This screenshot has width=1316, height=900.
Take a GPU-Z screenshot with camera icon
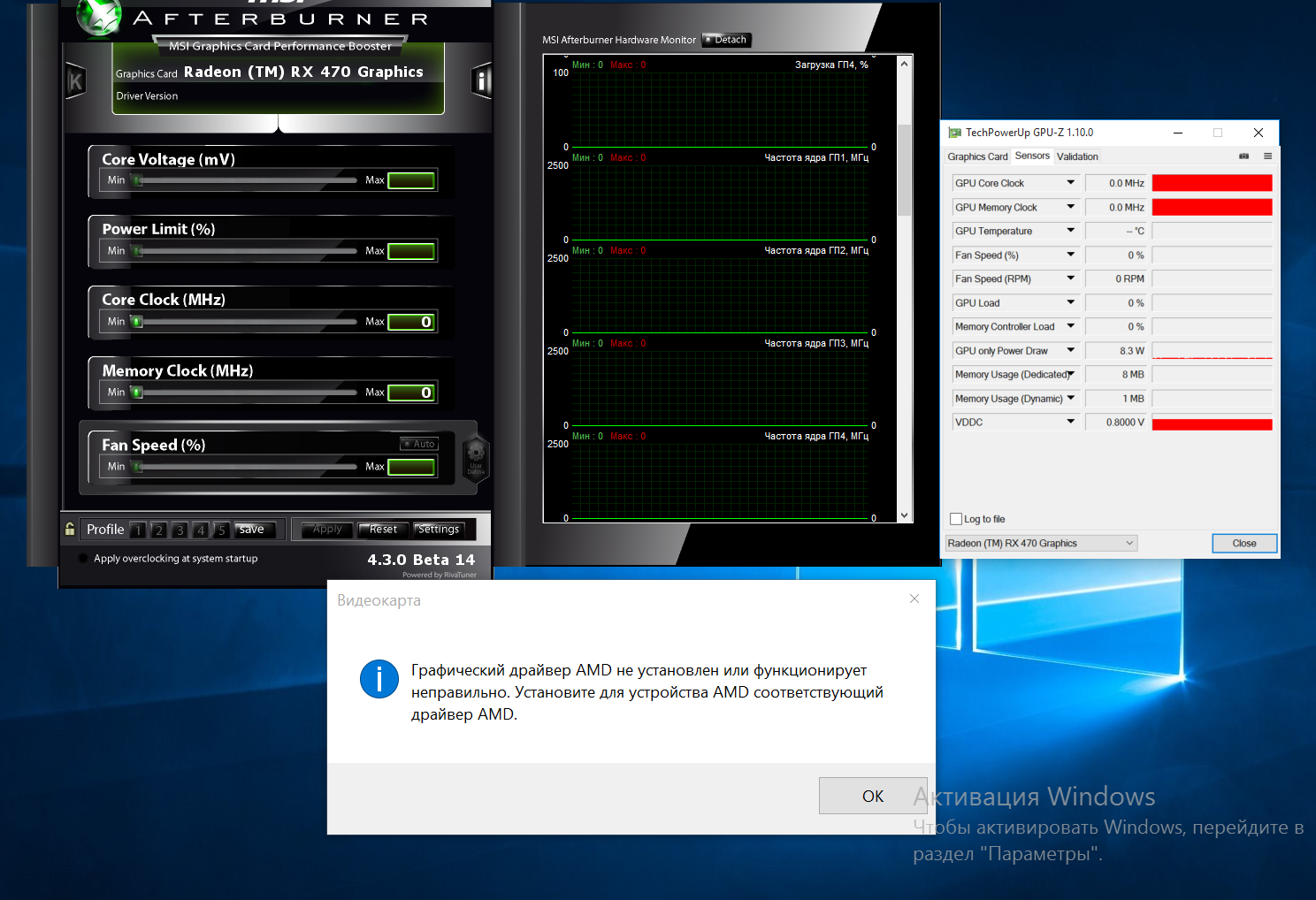(1243, 156)
